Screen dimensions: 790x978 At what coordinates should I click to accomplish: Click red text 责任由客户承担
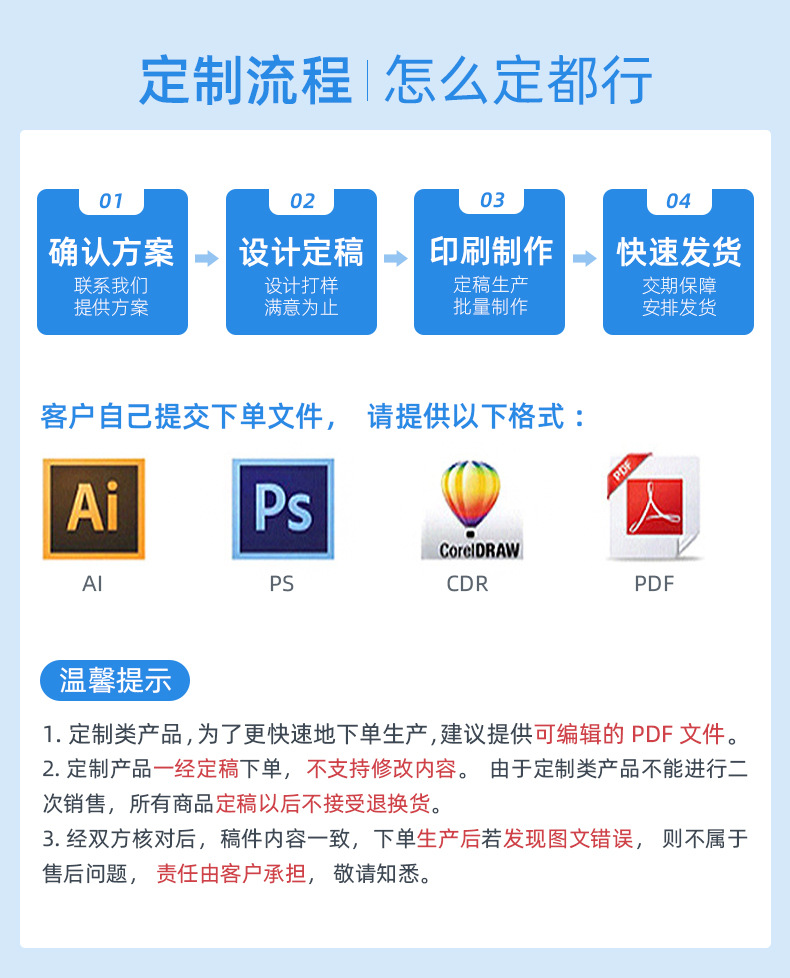[x=231, y=874]
